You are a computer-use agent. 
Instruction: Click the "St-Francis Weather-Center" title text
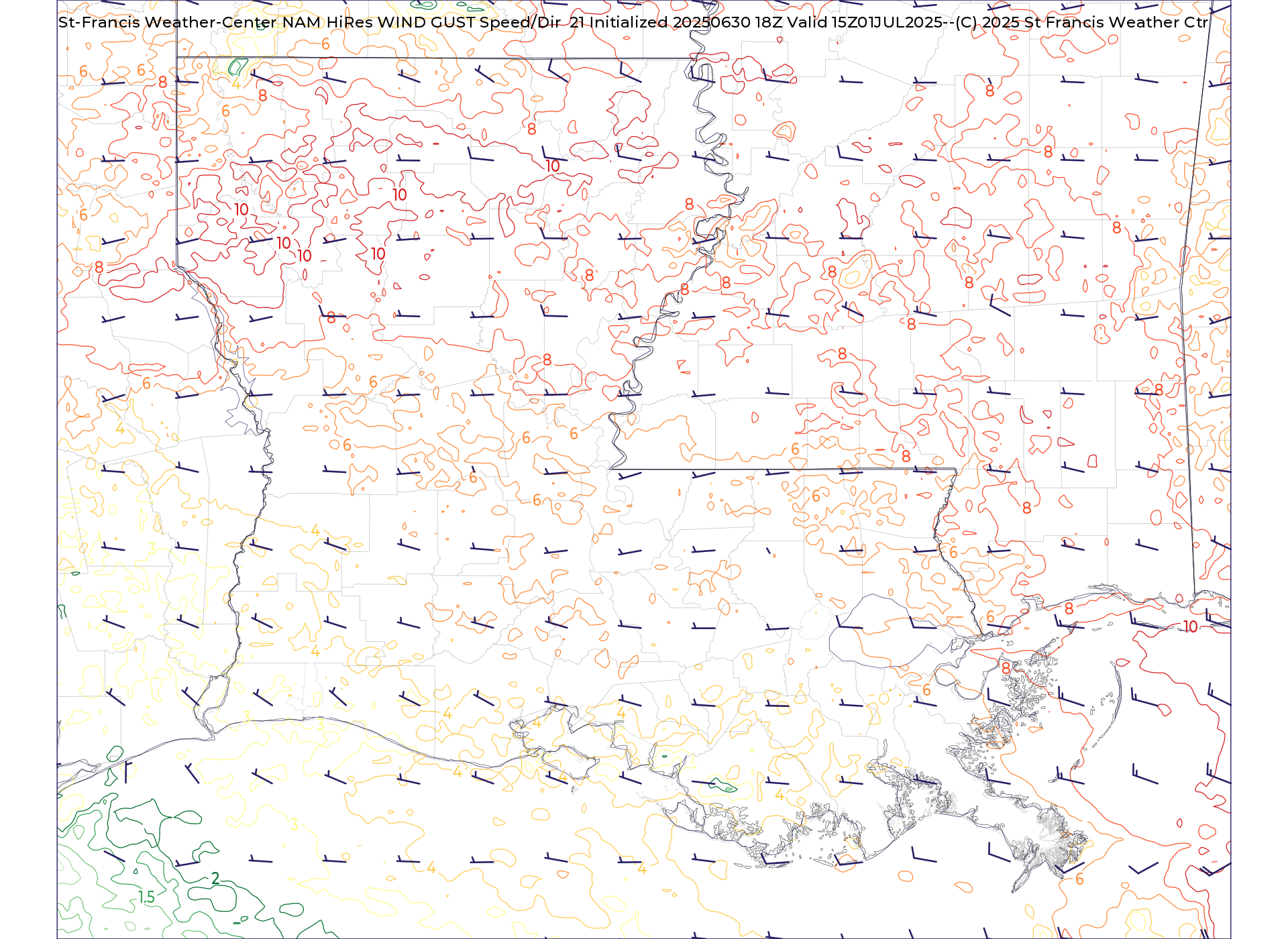pos(167,22)
